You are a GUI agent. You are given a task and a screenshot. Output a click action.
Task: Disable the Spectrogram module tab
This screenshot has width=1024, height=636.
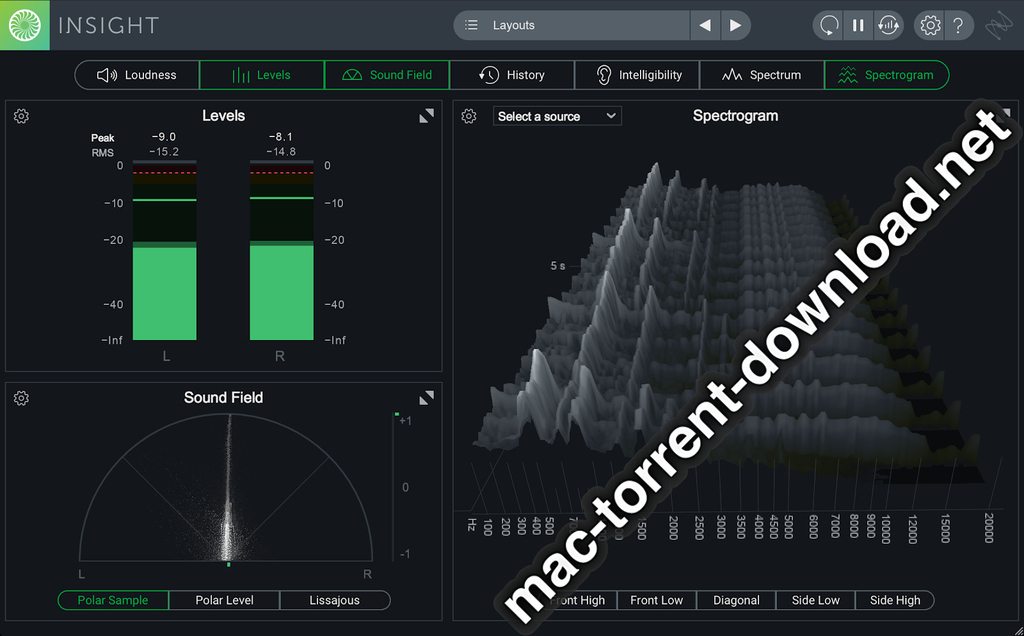pyautogui.click(x=886, y=75)
